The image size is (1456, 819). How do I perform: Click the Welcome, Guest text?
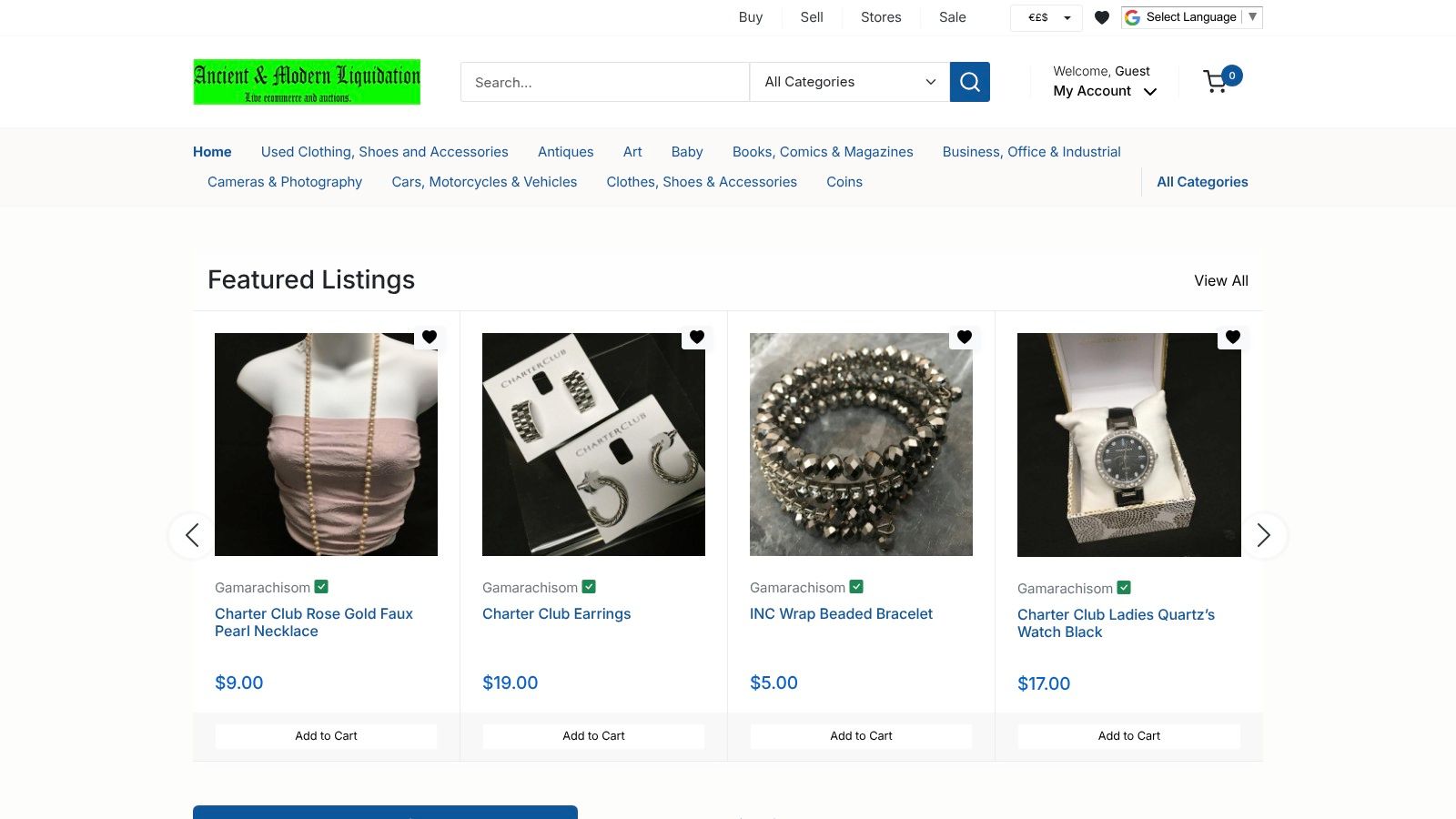coord(1101,71)
